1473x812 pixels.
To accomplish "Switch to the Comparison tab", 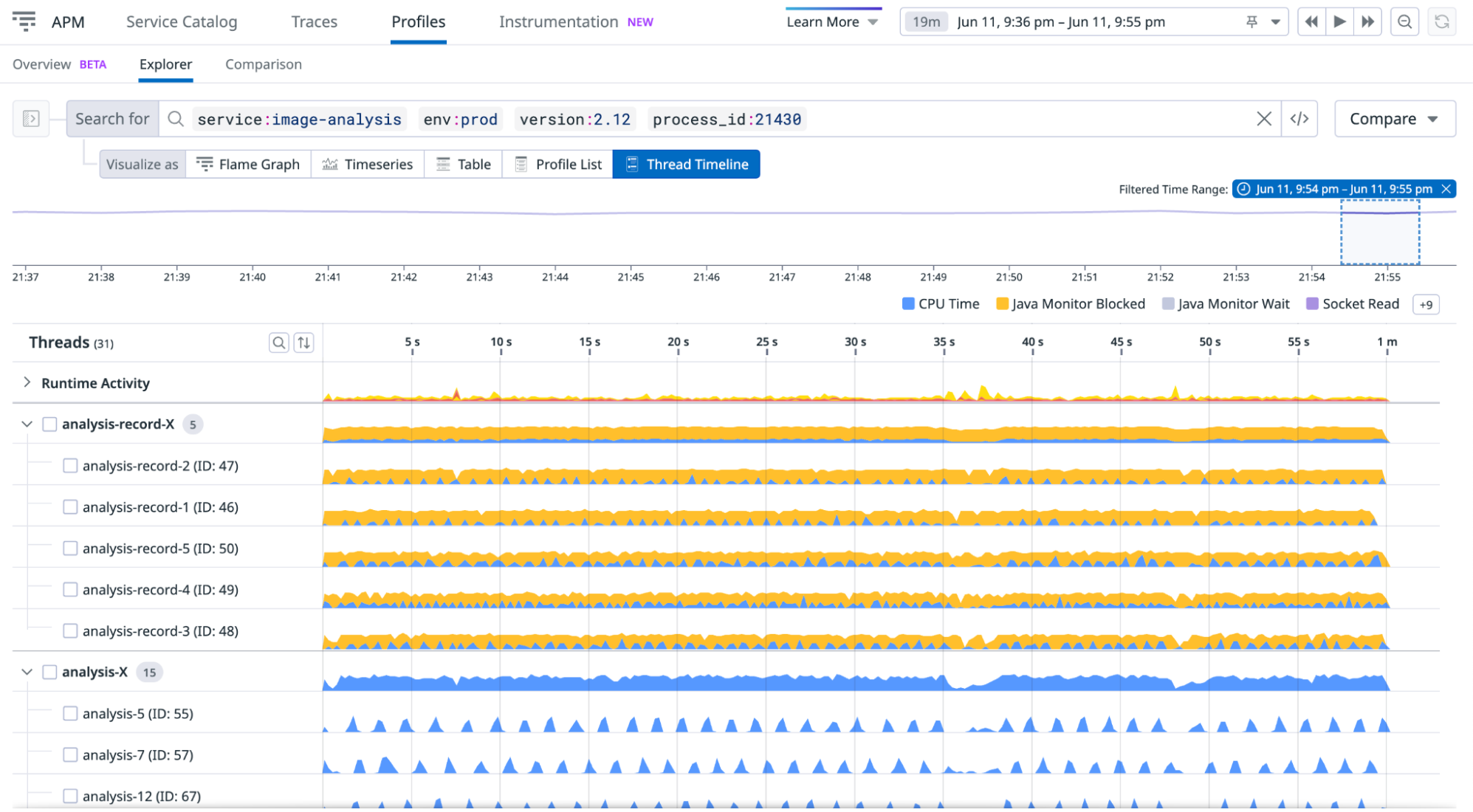I will pyautogui.click(x=263, y=64).
